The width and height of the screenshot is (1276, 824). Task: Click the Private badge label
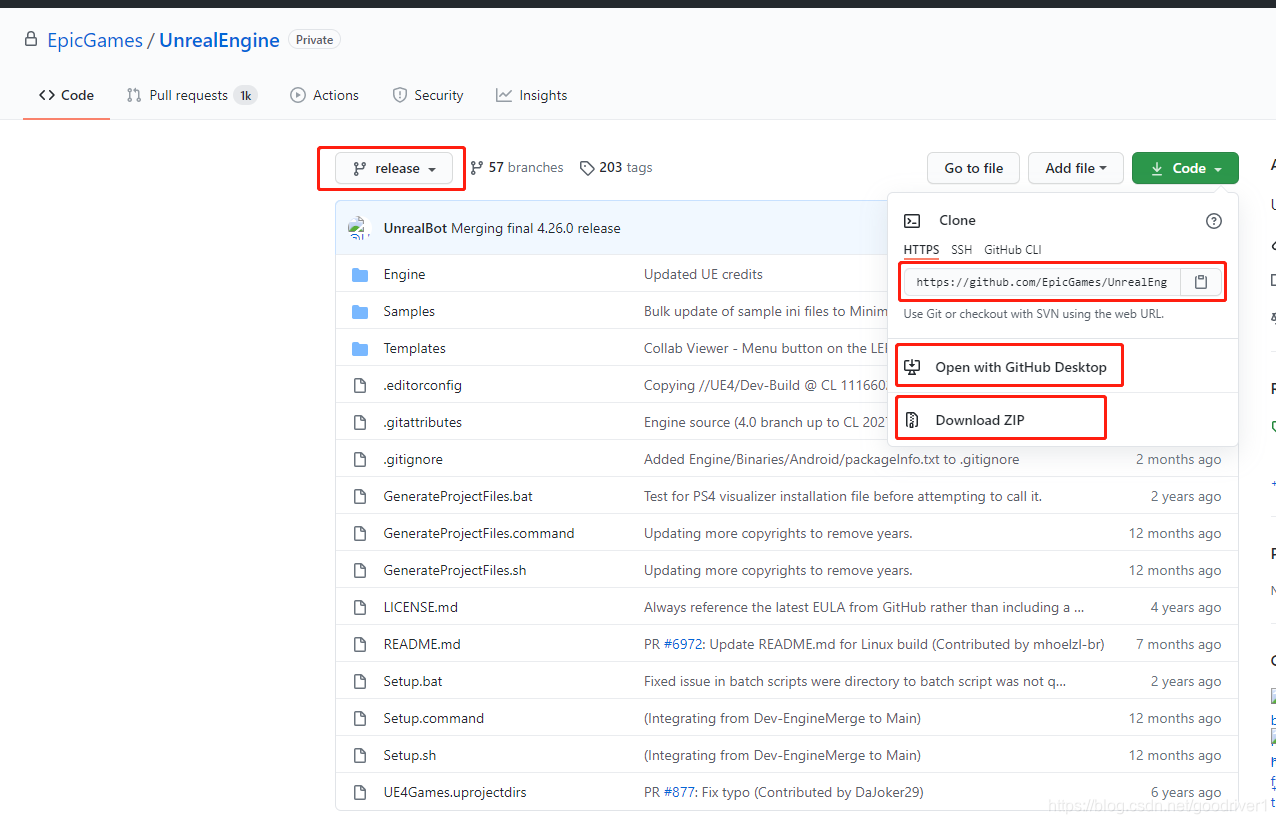tap(314, 40)
